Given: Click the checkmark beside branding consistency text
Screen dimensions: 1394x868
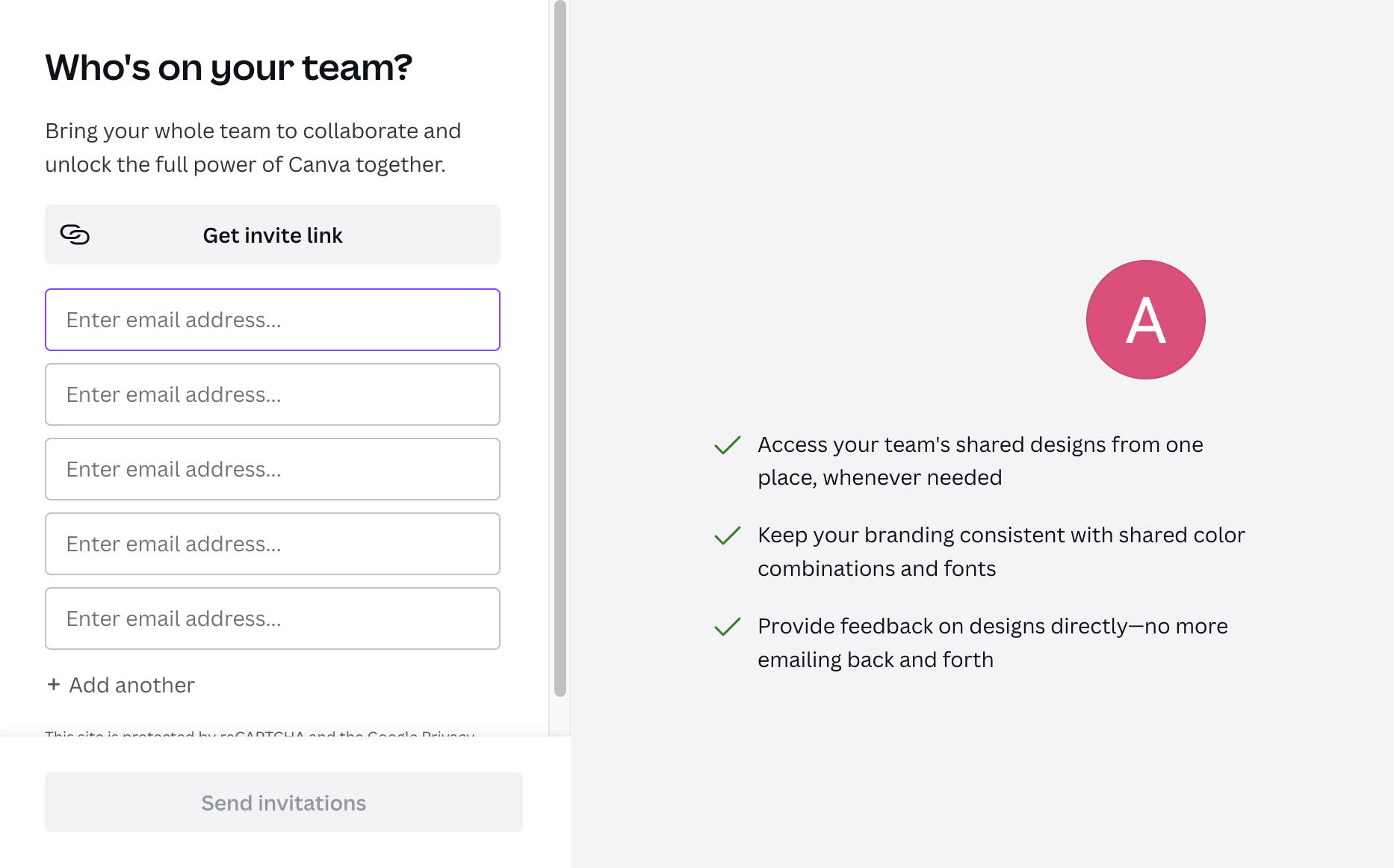Looking at the screenshot, I should pos(727,536).
